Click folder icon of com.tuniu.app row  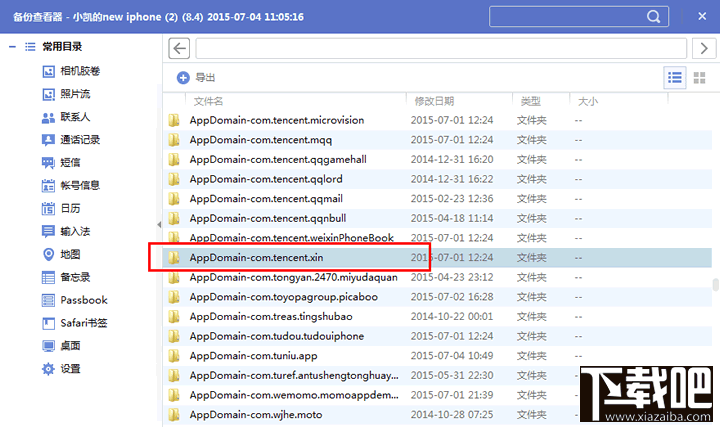[x=174, y=356]
